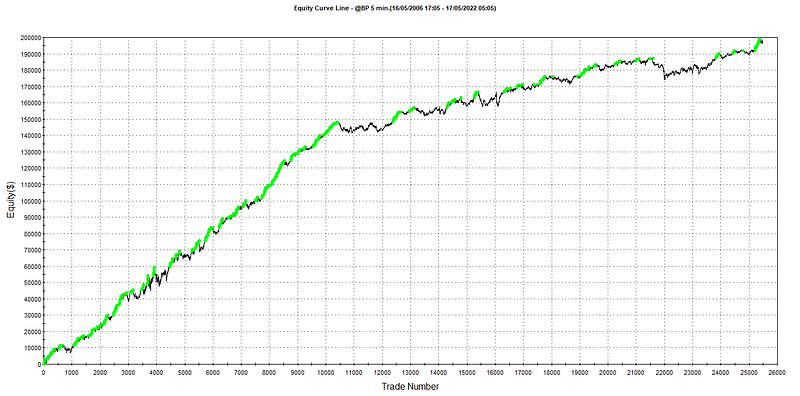Screen dimensions: 800x396
Task: Click the 'Trade Number' horizontal axis label
Action: (x=410, y=386)
